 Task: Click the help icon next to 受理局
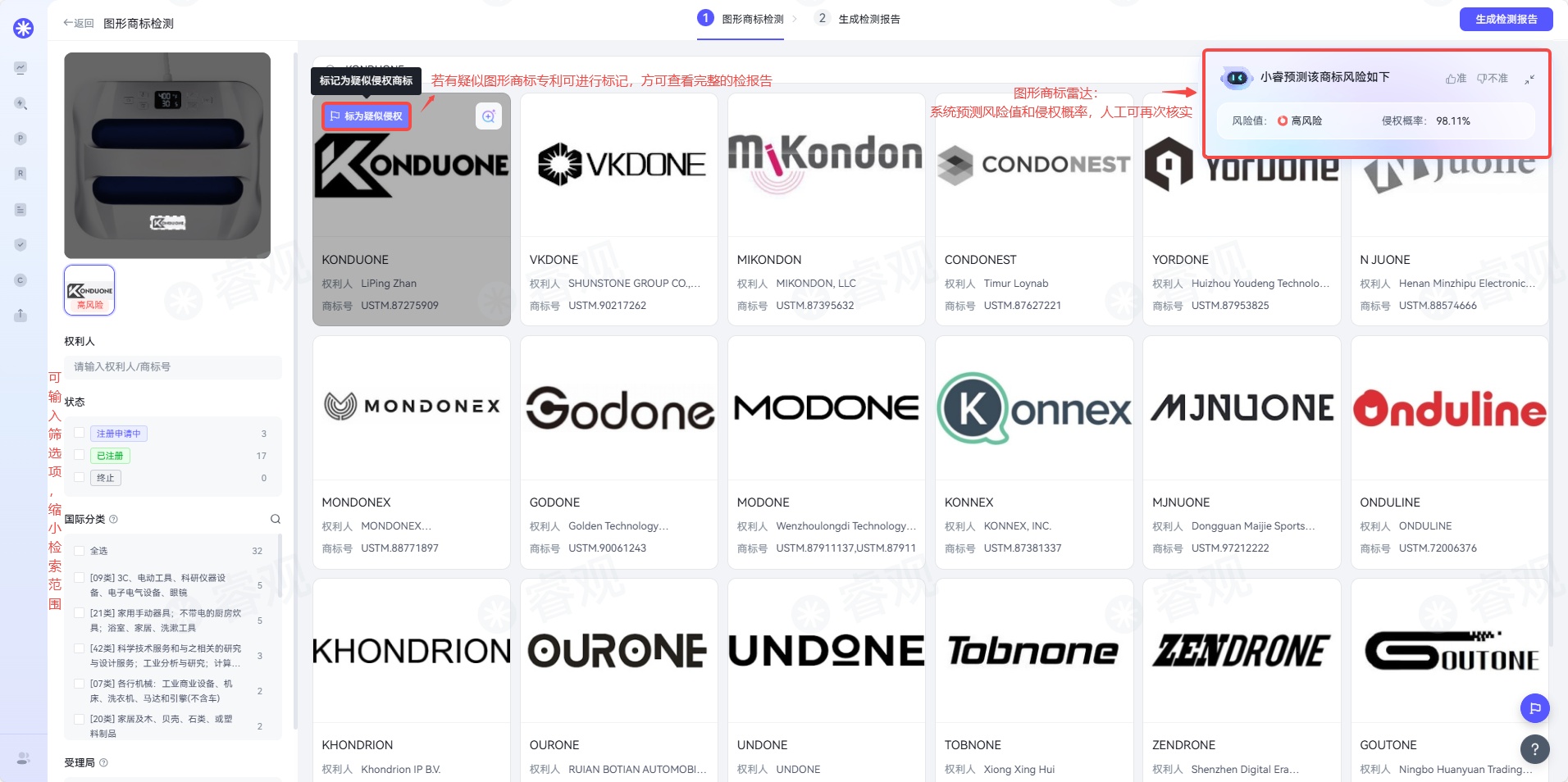tap(104, 762)
